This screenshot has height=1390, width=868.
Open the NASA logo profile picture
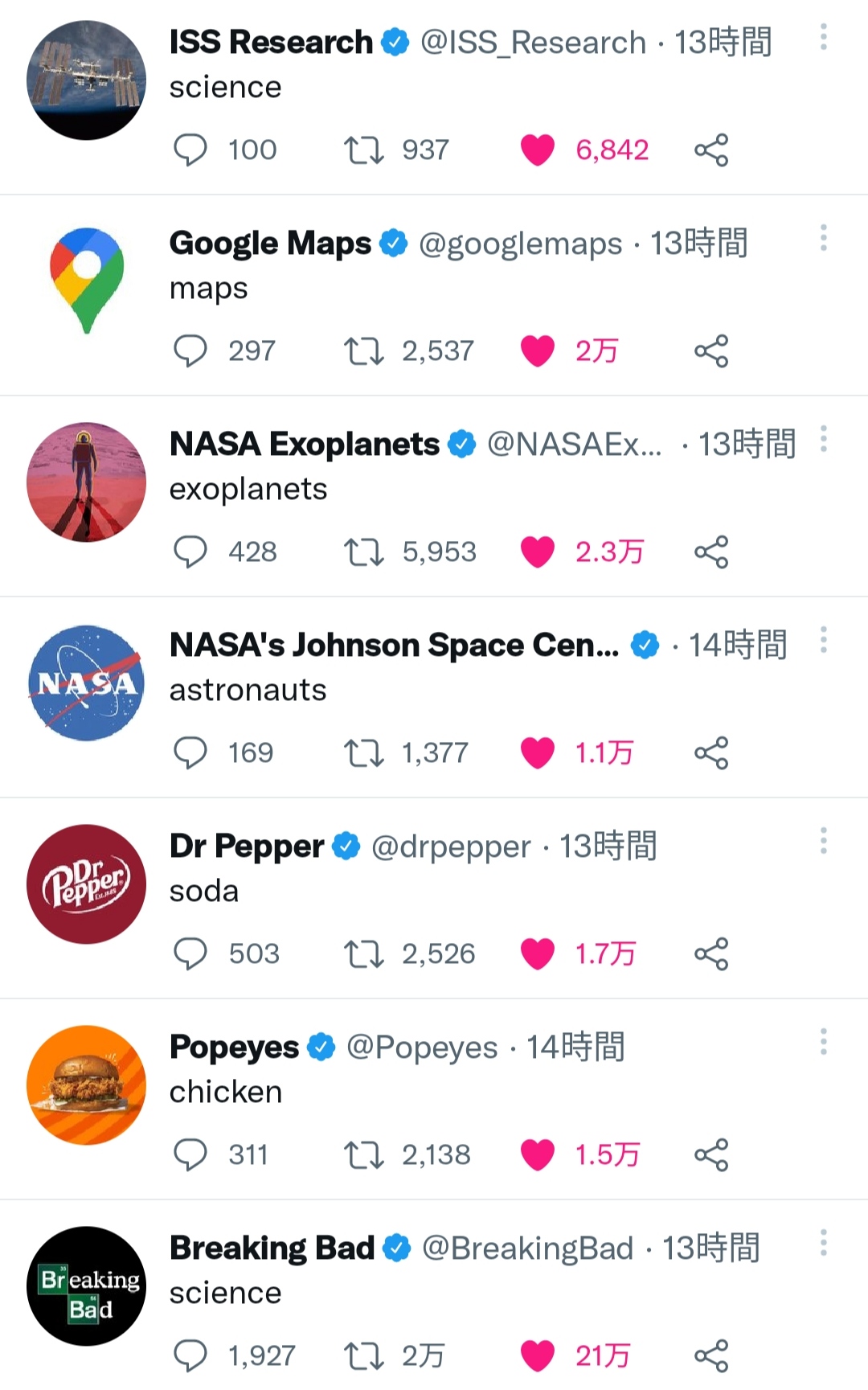(87, 683)
